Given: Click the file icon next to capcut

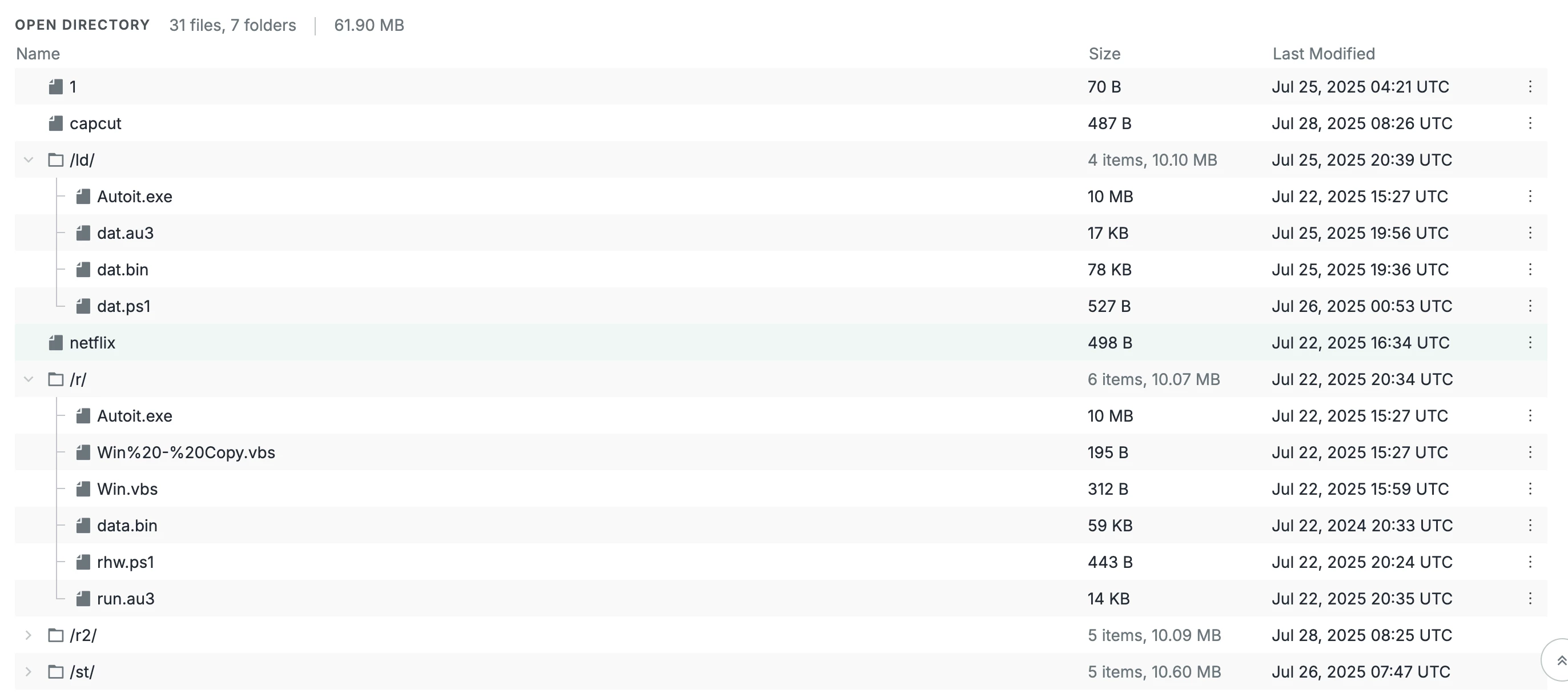Looking at the screenshot, I should pos(55,123).
